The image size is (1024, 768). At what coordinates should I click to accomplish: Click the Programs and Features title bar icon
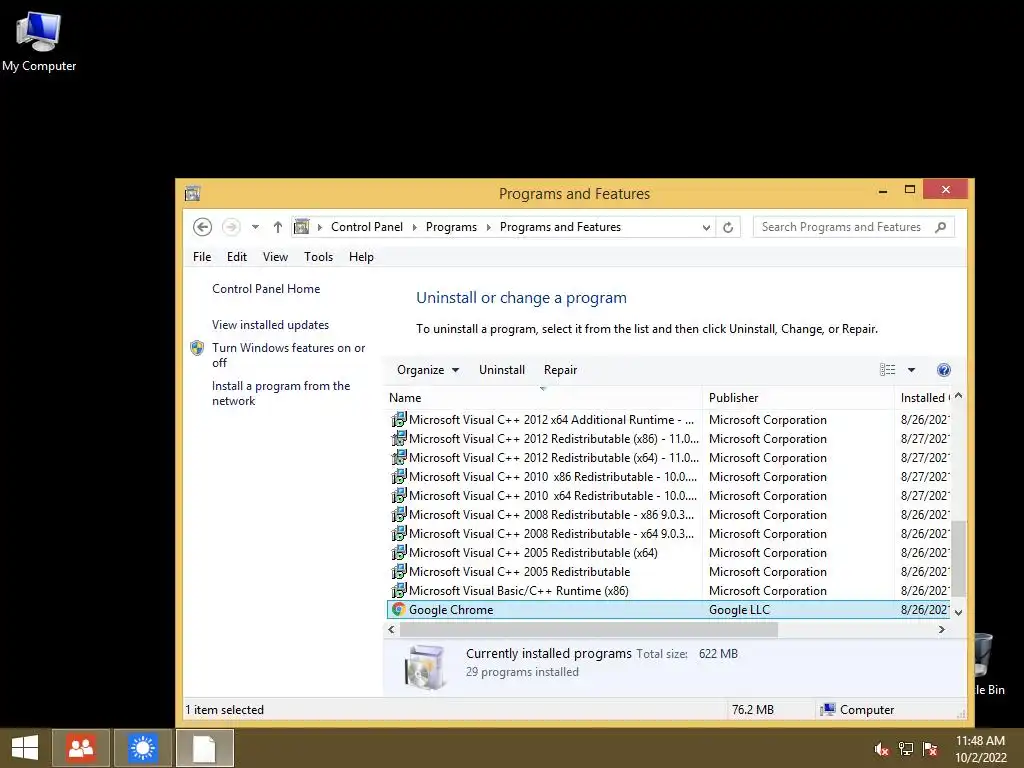(192, 193)
